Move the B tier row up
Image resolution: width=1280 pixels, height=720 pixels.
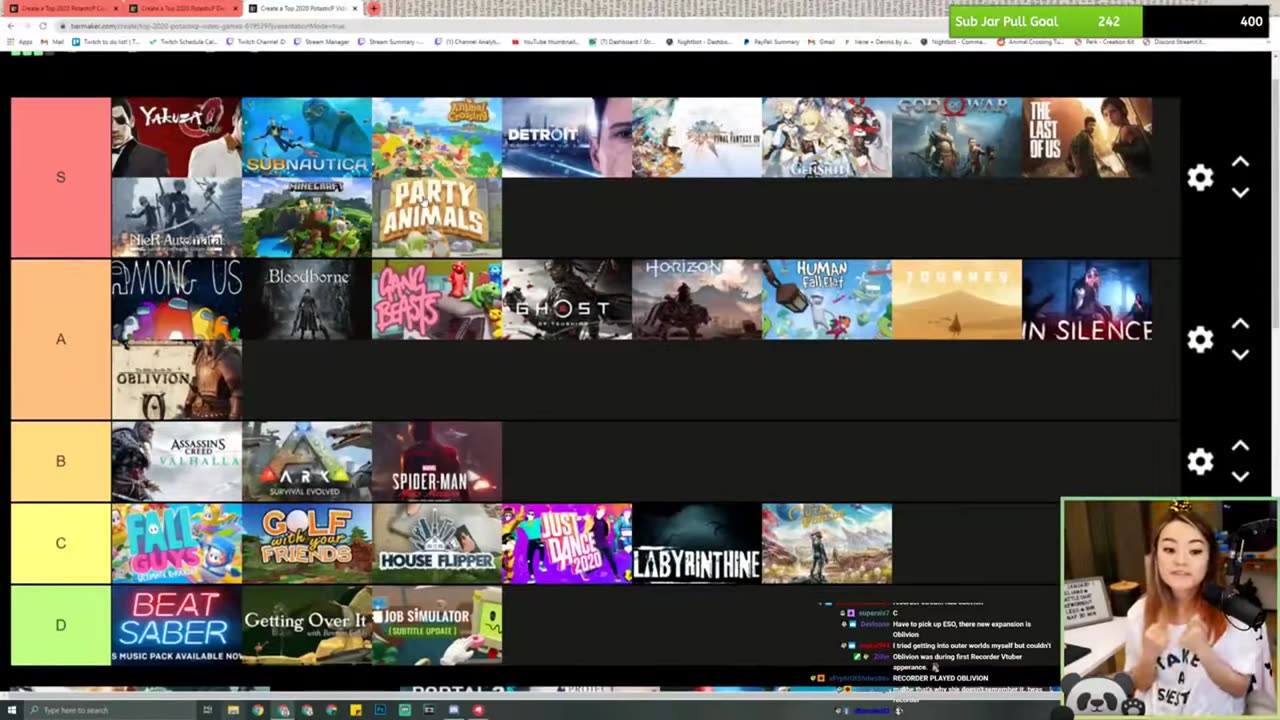(1240, 446)
